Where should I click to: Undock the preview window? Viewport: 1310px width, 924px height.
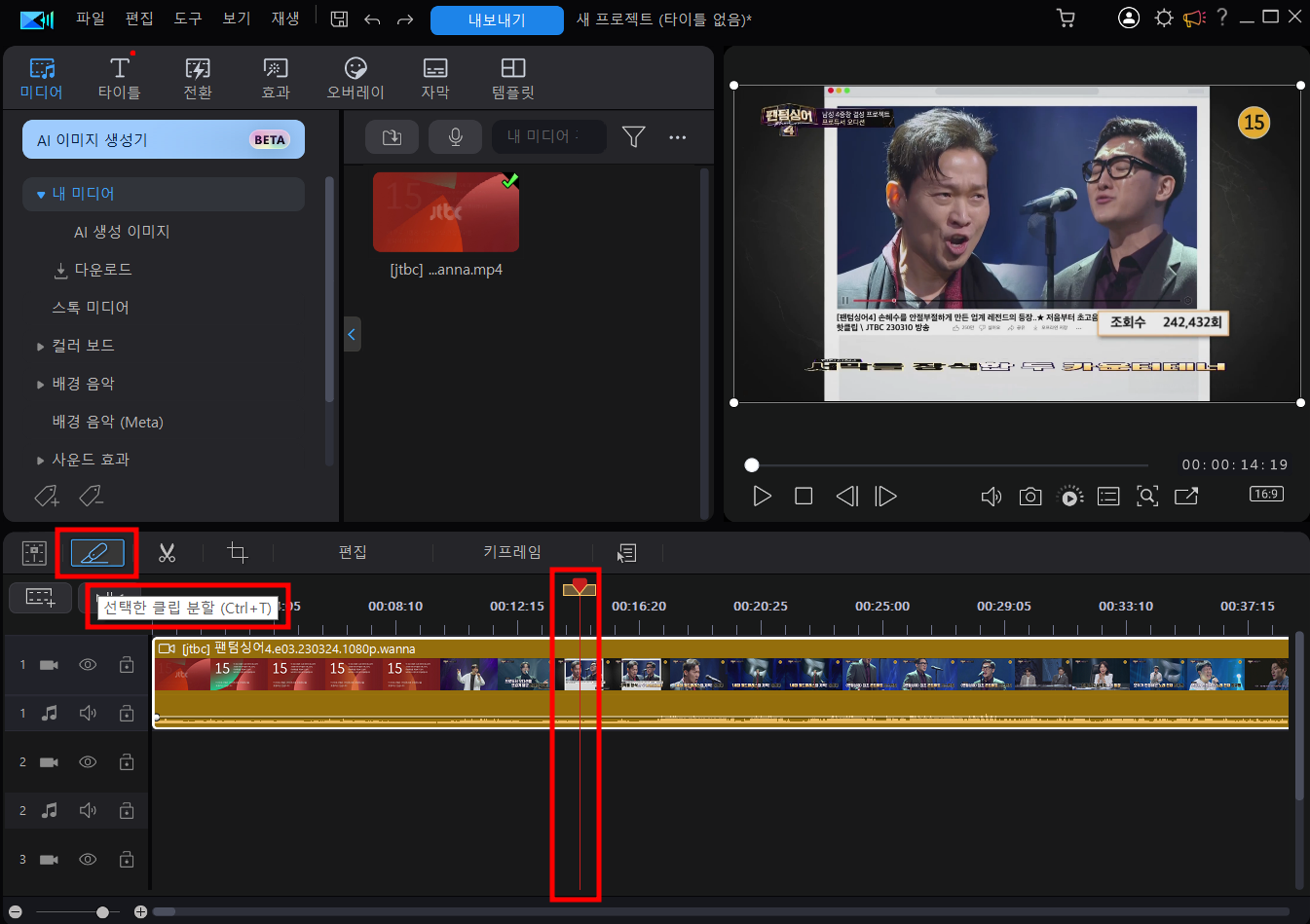pos(1186,497)
